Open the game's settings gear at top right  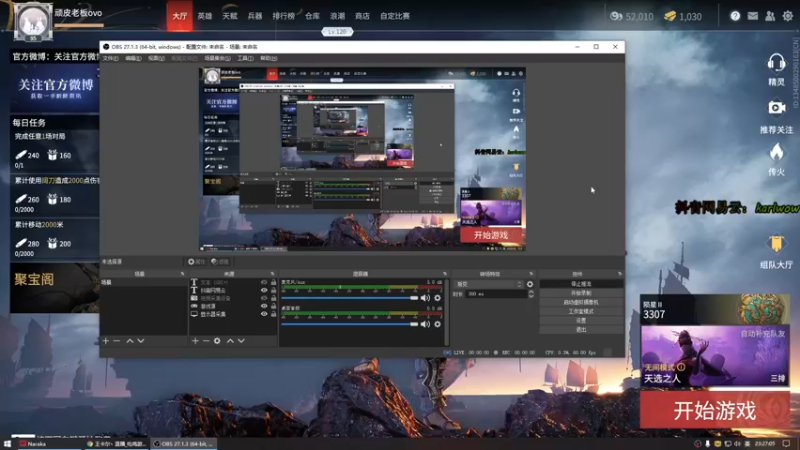coord(788,16)
